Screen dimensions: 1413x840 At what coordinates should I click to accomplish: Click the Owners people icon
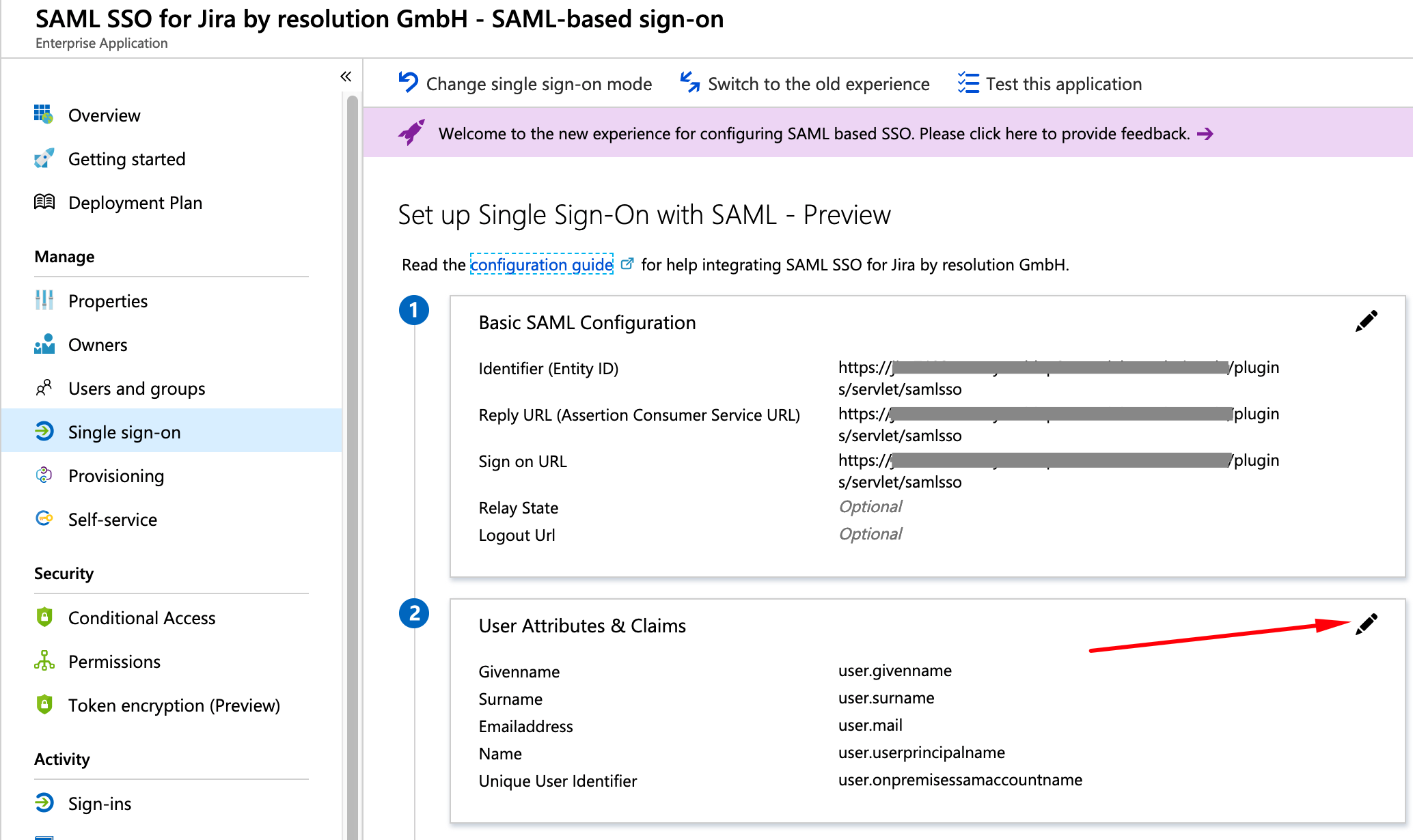coord(44,344)
